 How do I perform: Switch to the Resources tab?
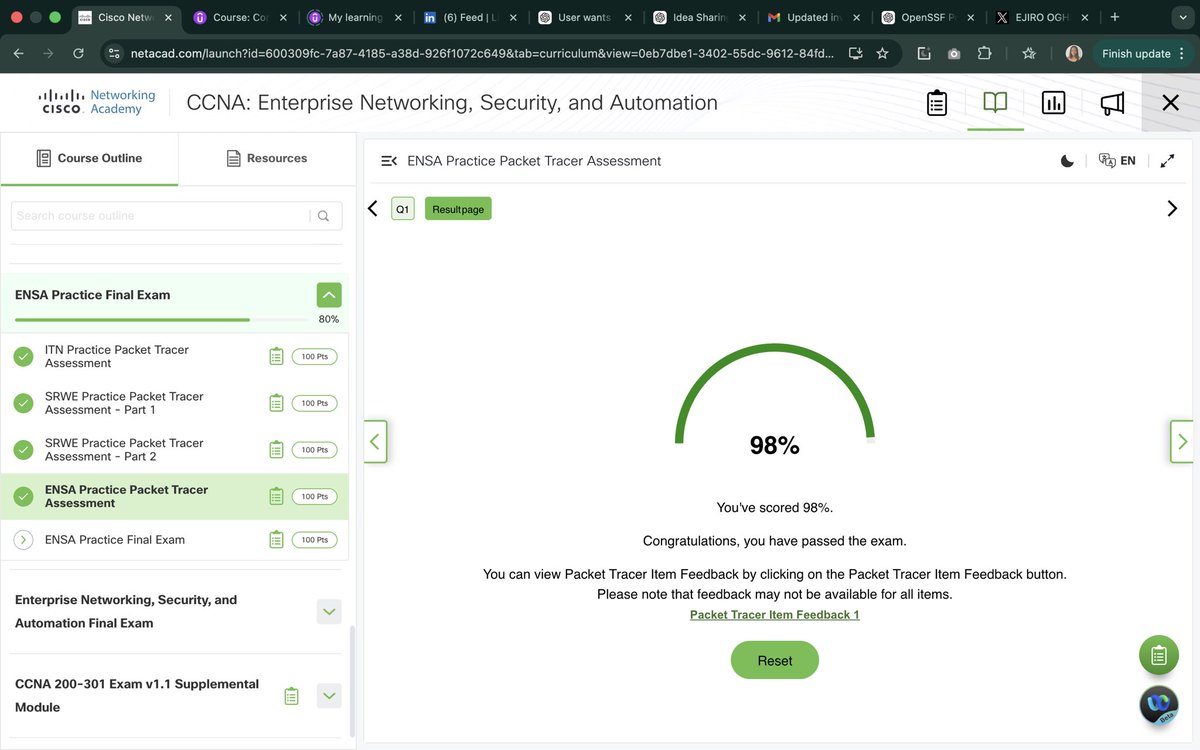click(266, 158)
